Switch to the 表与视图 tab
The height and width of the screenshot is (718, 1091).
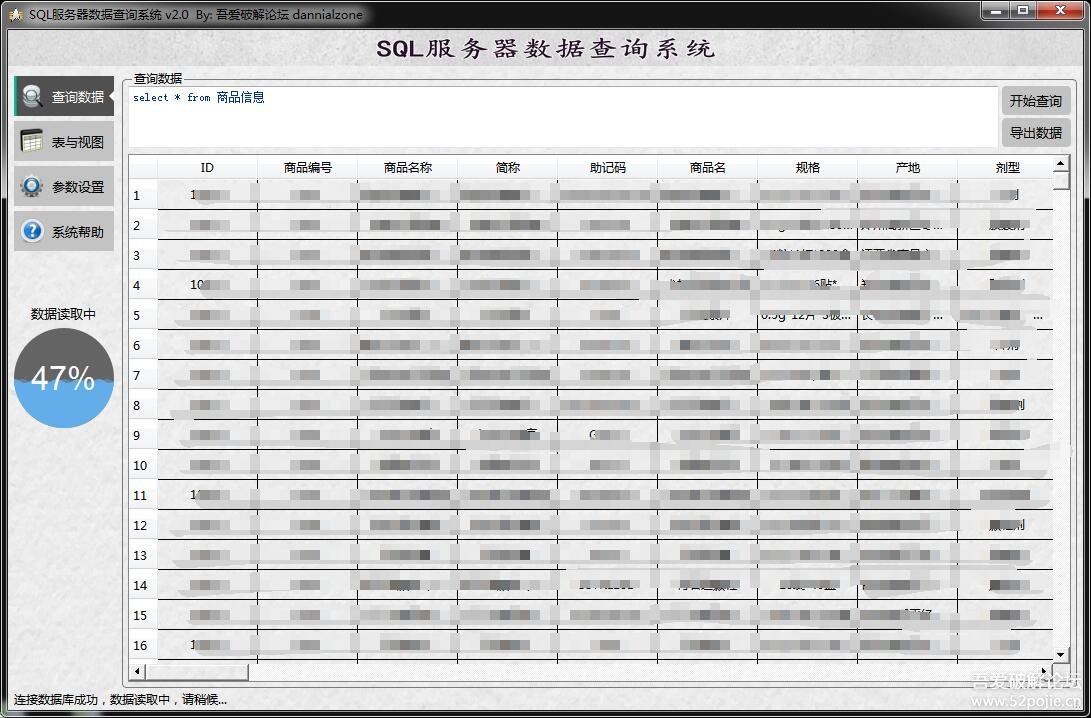click(64, 141)
